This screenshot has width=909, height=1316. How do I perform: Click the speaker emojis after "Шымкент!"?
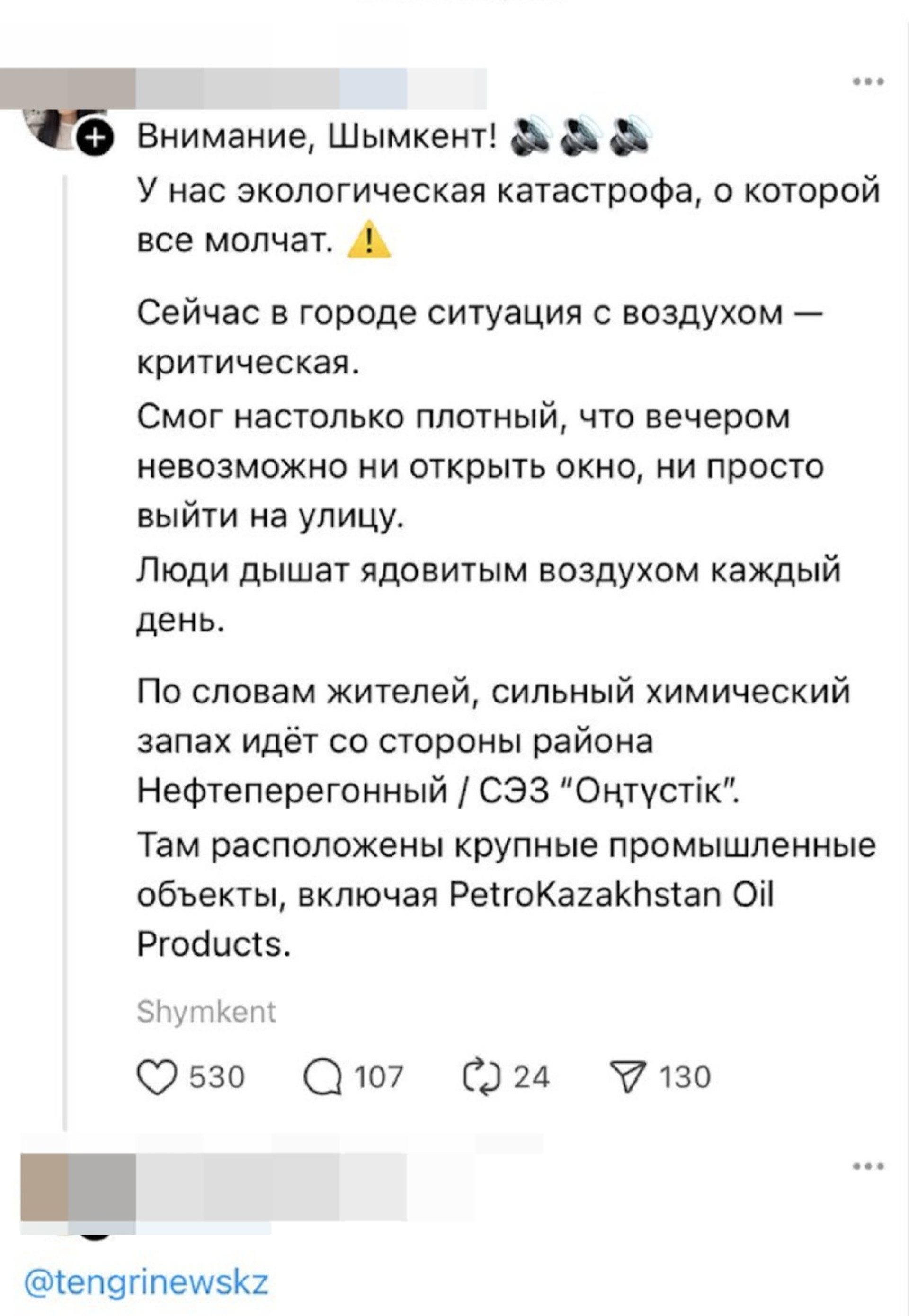click(578, 138)
